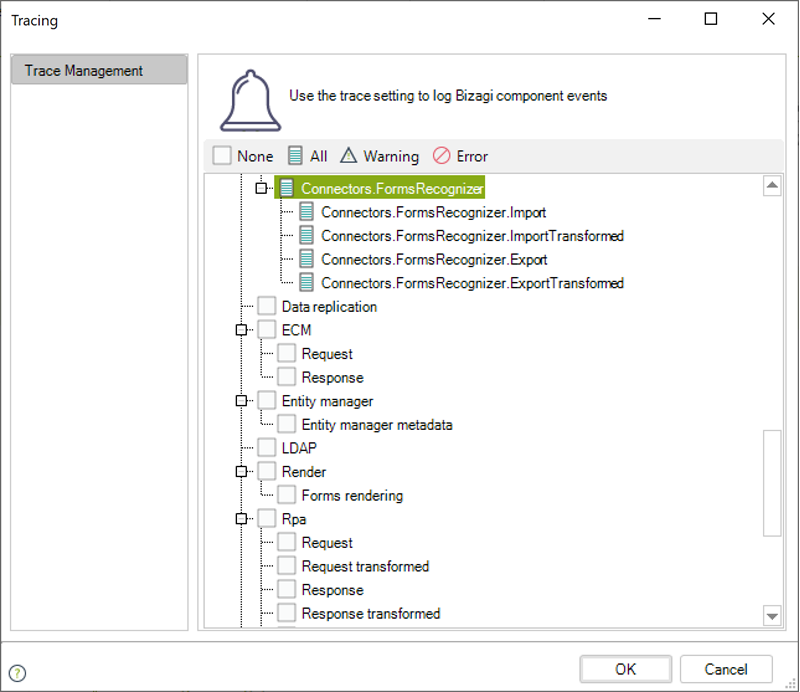
Task: Select the Warning trace level label
Action: pos(391,156)
